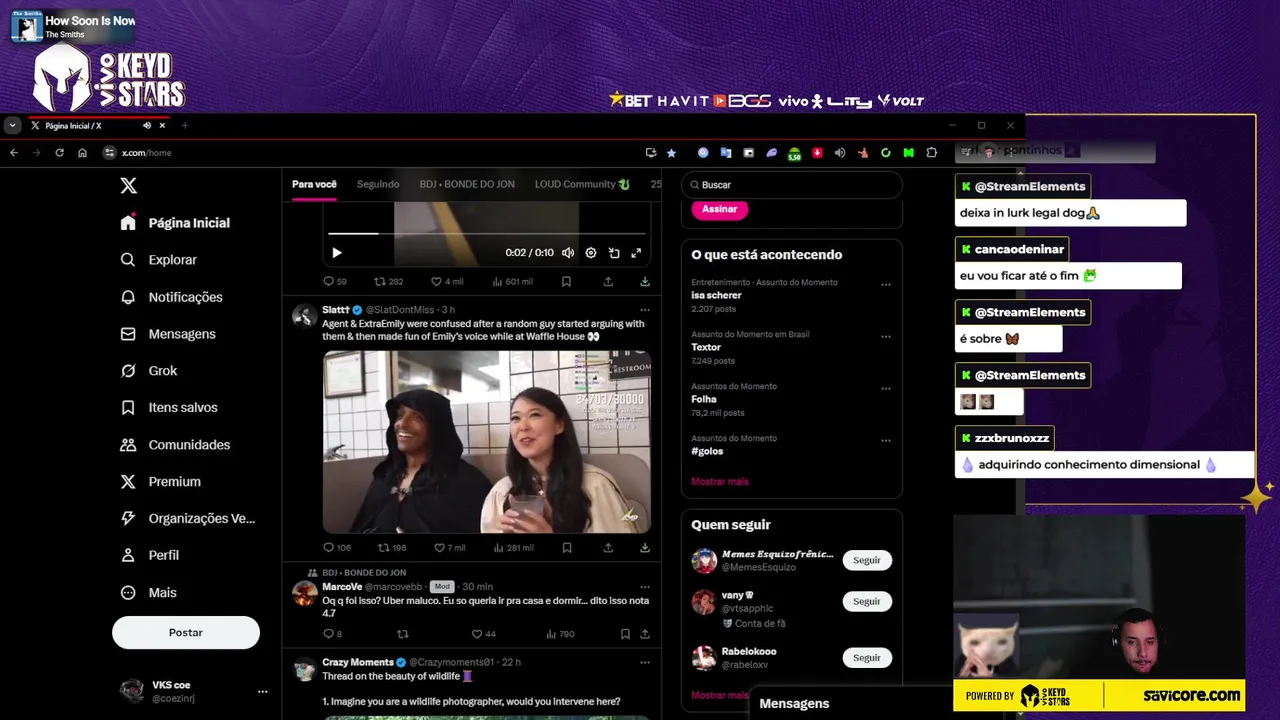Open the Waffle House video thumbnail

[487, 441]
